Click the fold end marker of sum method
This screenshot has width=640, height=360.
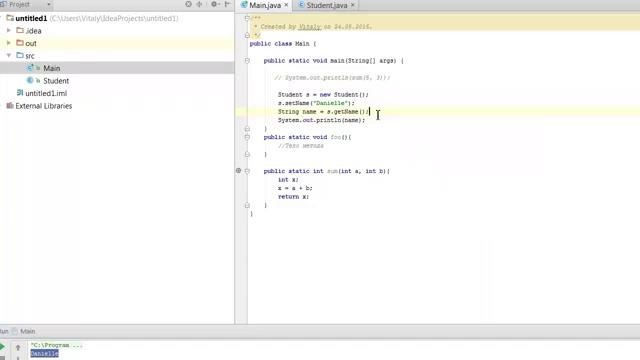click(x=247, y=205)
